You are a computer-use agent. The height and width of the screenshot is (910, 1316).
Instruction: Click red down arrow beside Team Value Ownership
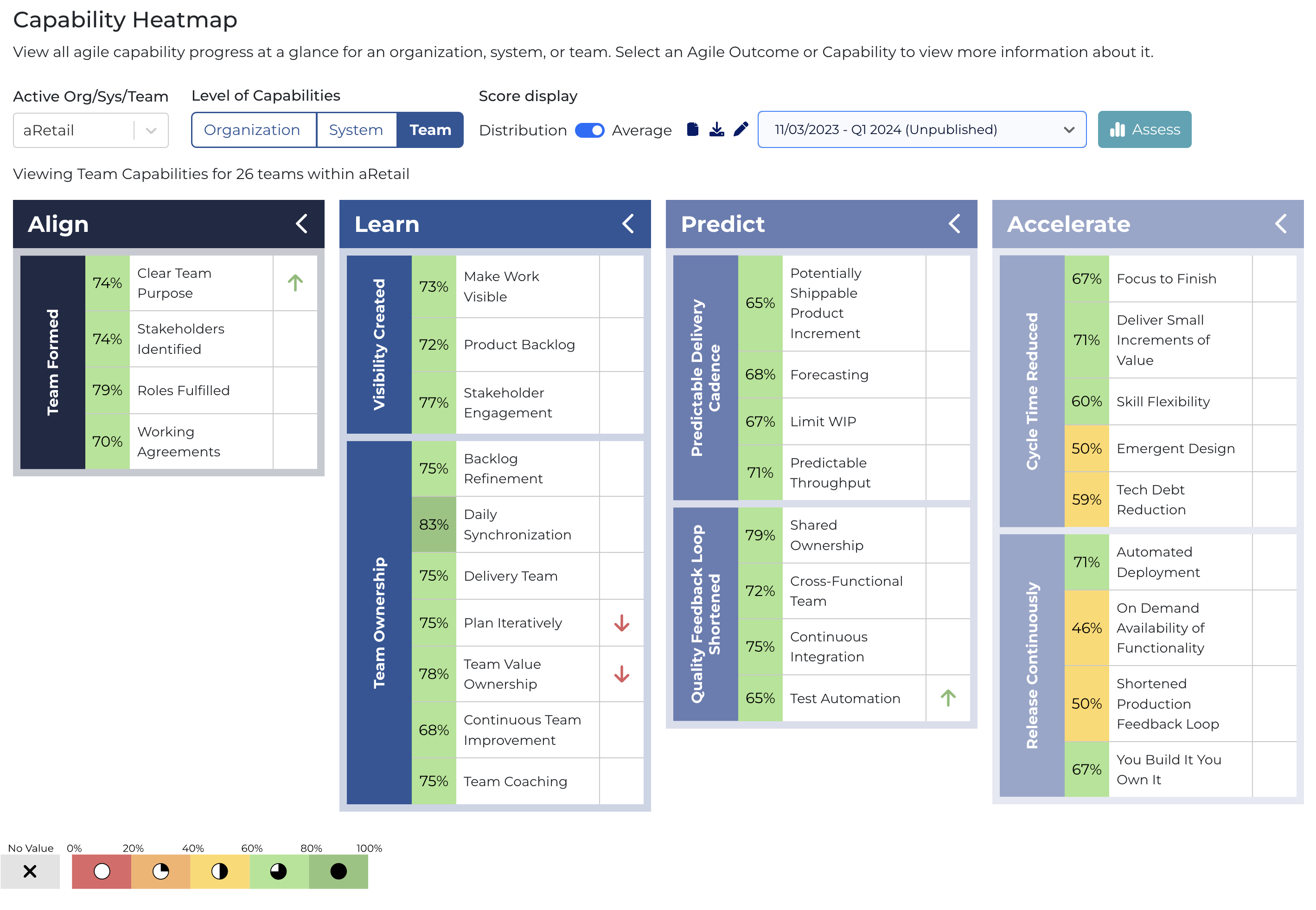(621, 674)
